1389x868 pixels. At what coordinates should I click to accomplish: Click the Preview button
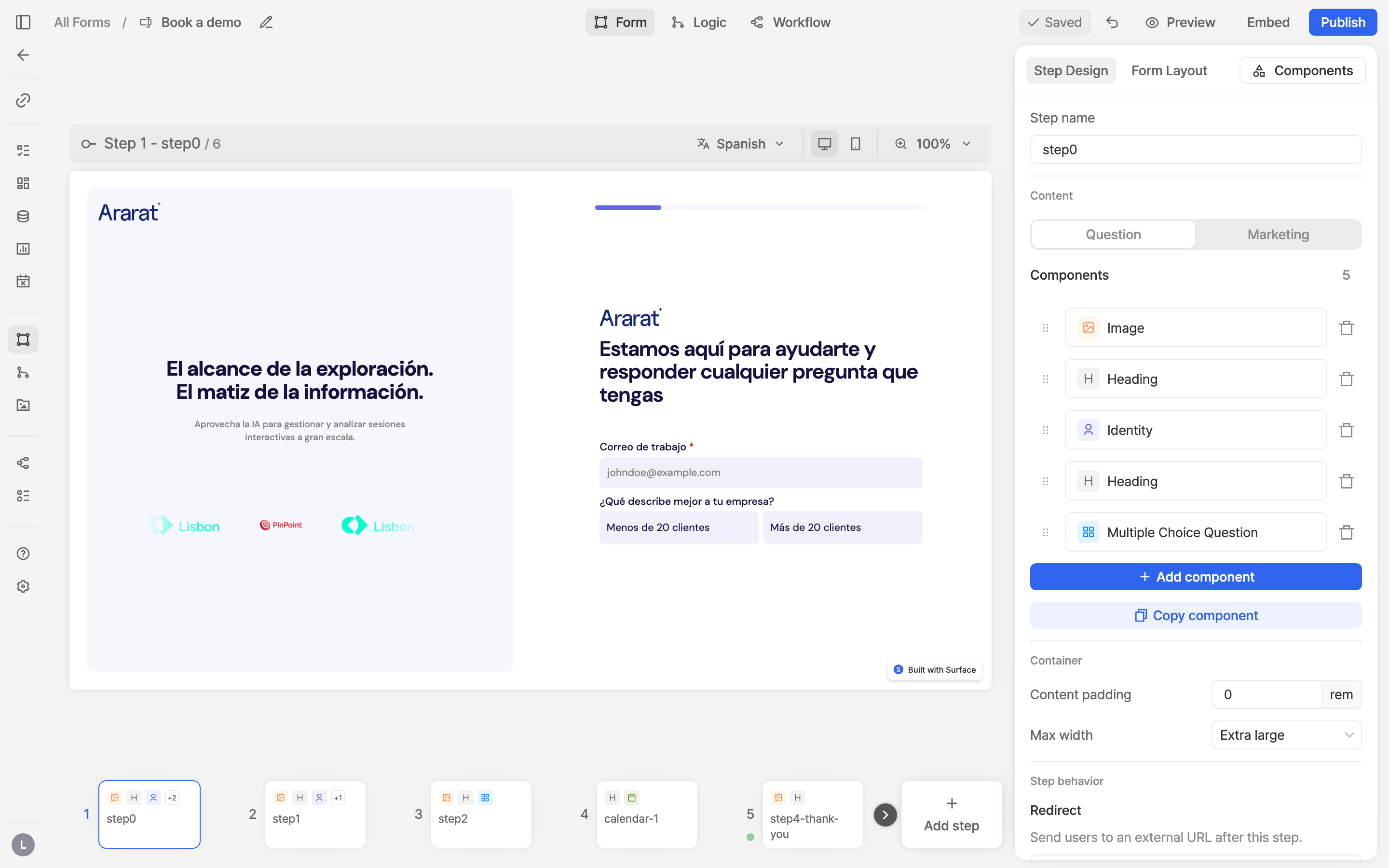(x=1181, y=22)
